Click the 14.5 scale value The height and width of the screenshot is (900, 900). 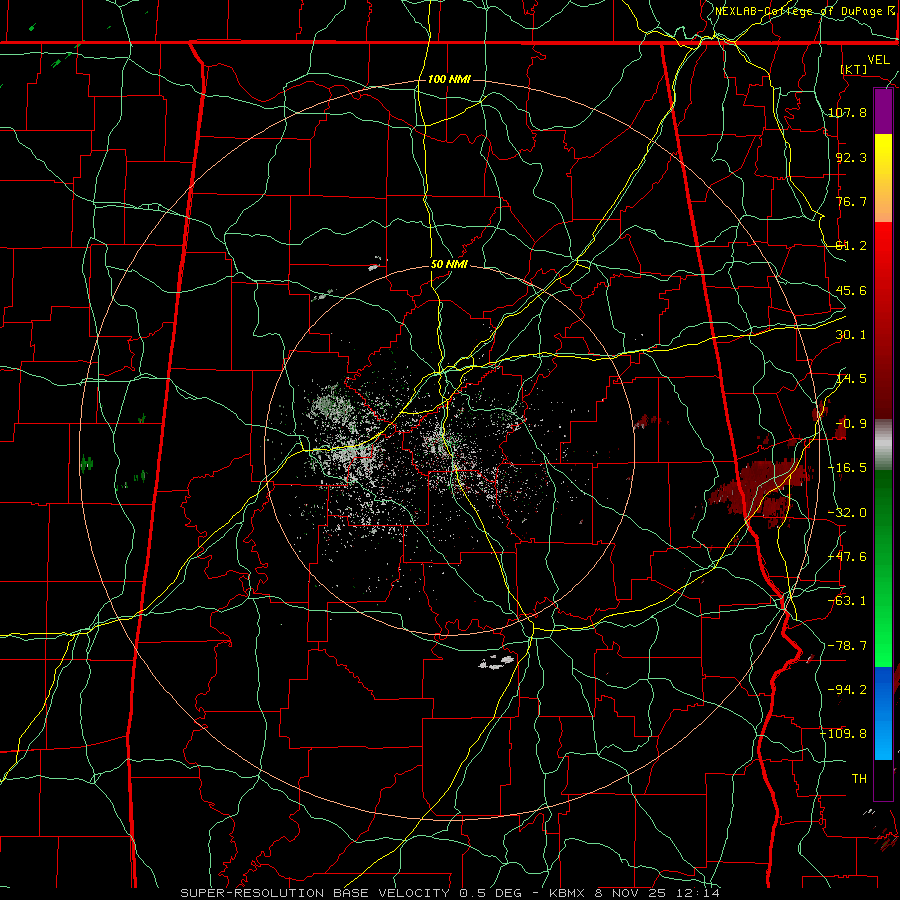(851, 379)
